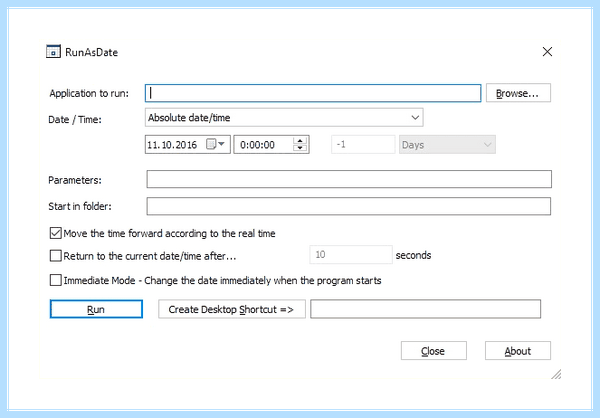Decrease time with the spinner down arrow
The width and height of the screenshot is (600, 418).
pyautogui.click(x=300, y=148)
